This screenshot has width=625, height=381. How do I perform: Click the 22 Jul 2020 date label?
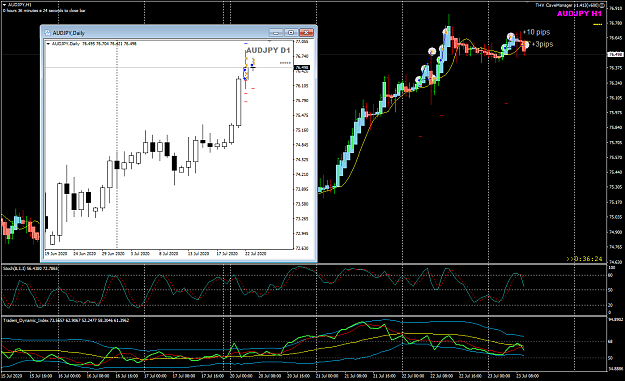(256, 253)
